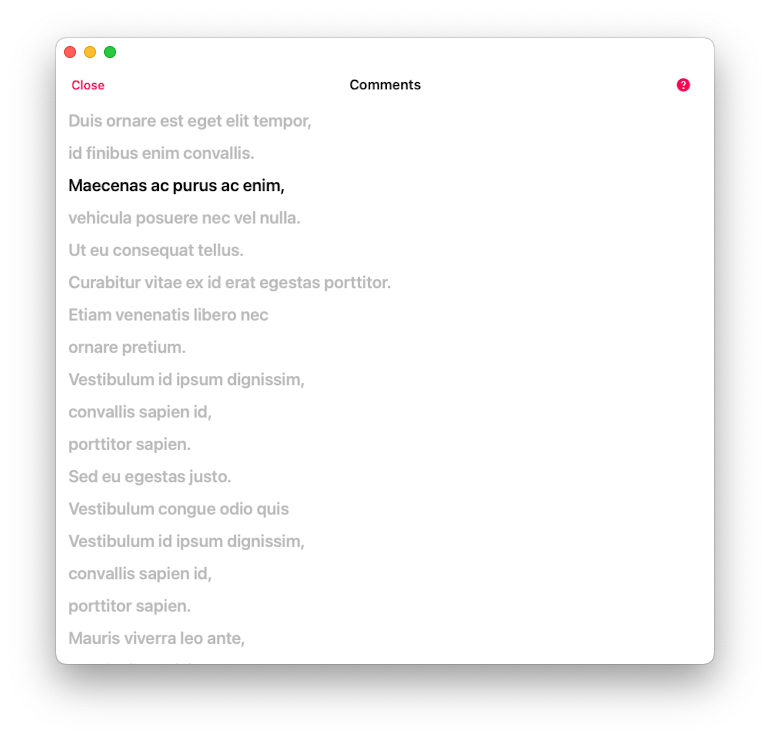Click "Vestibulum id ipsum dignissim," below "Vestibulum congue odio quis"

coord(186,541)
